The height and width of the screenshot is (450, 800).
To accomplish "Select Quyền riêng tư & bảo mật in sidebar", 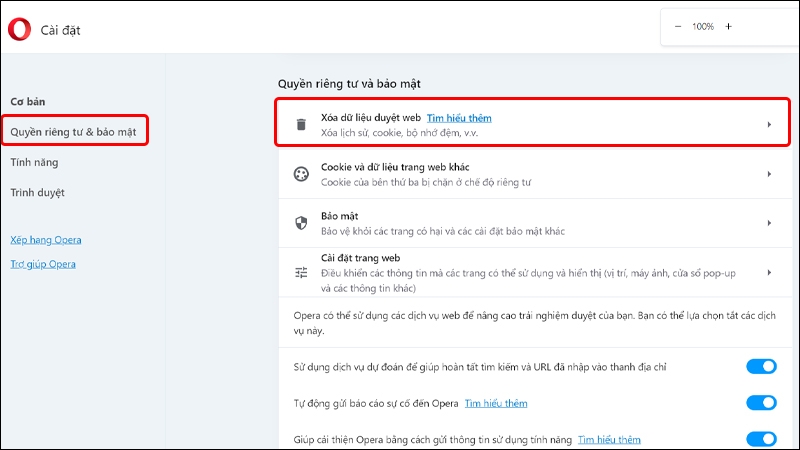I will click(73, 132).
